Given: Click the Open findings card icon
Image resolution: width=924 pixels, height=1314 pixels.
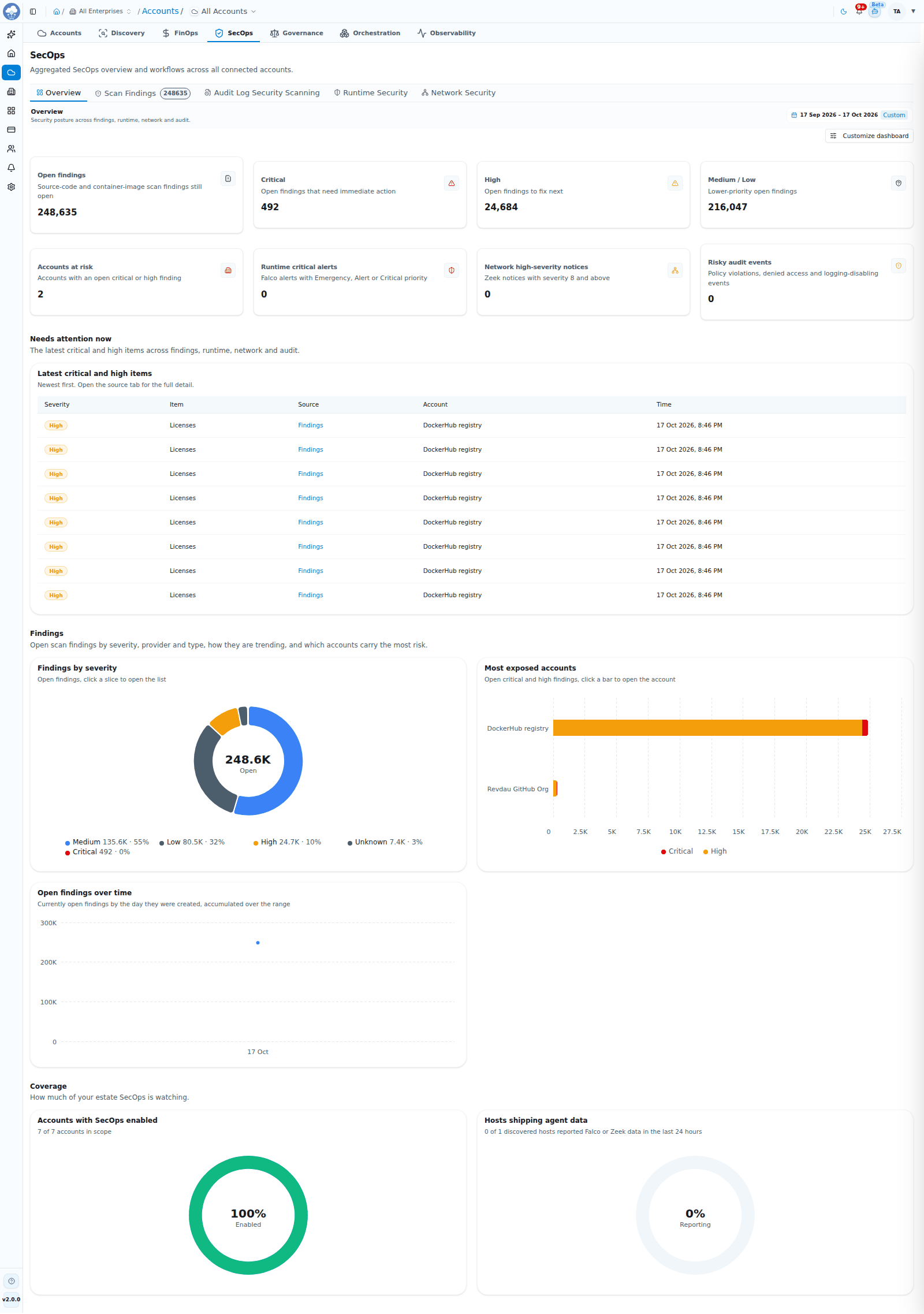Looking at the screenshot, I should coord(228,179).
